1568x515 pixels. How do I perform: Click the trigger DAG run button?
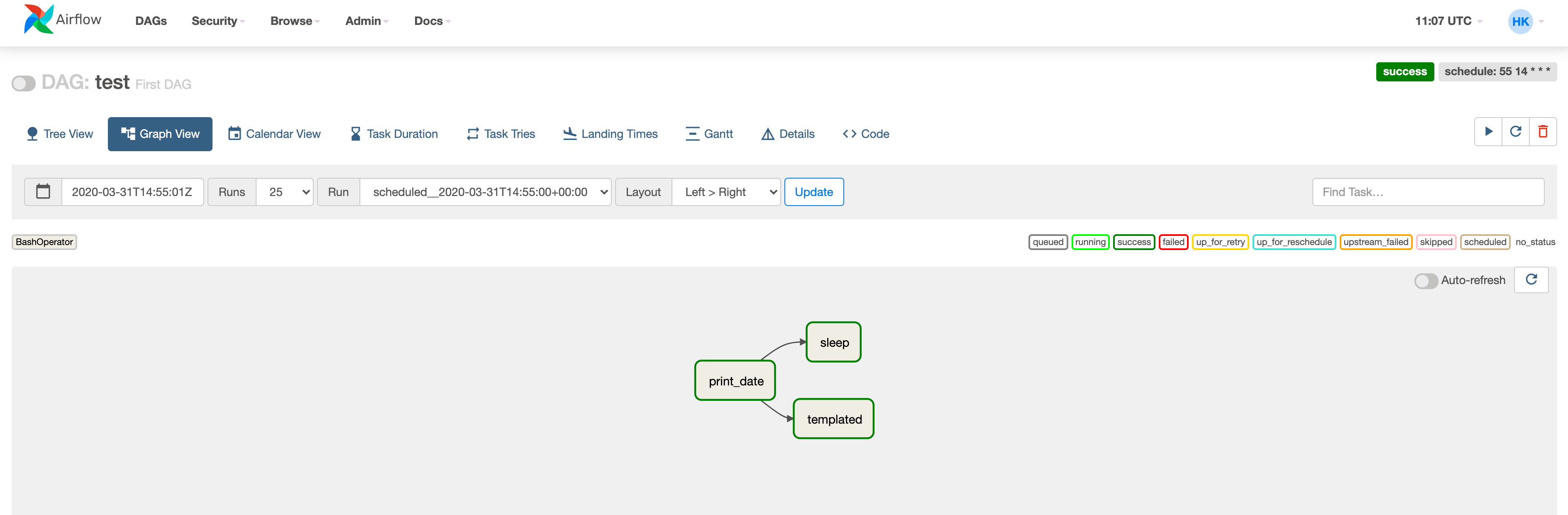pyautogui.click(x=1490, y=132)
